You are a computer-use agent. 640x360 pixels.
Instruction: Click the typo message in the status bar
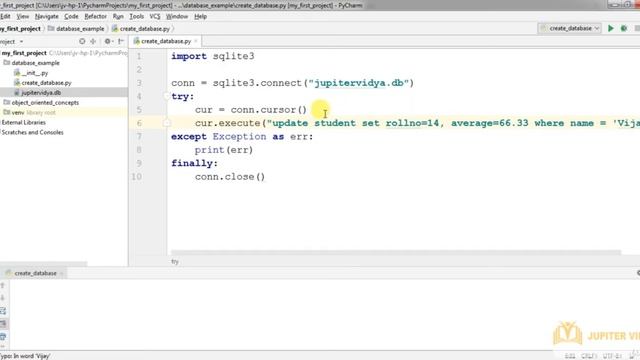(25, 356)
